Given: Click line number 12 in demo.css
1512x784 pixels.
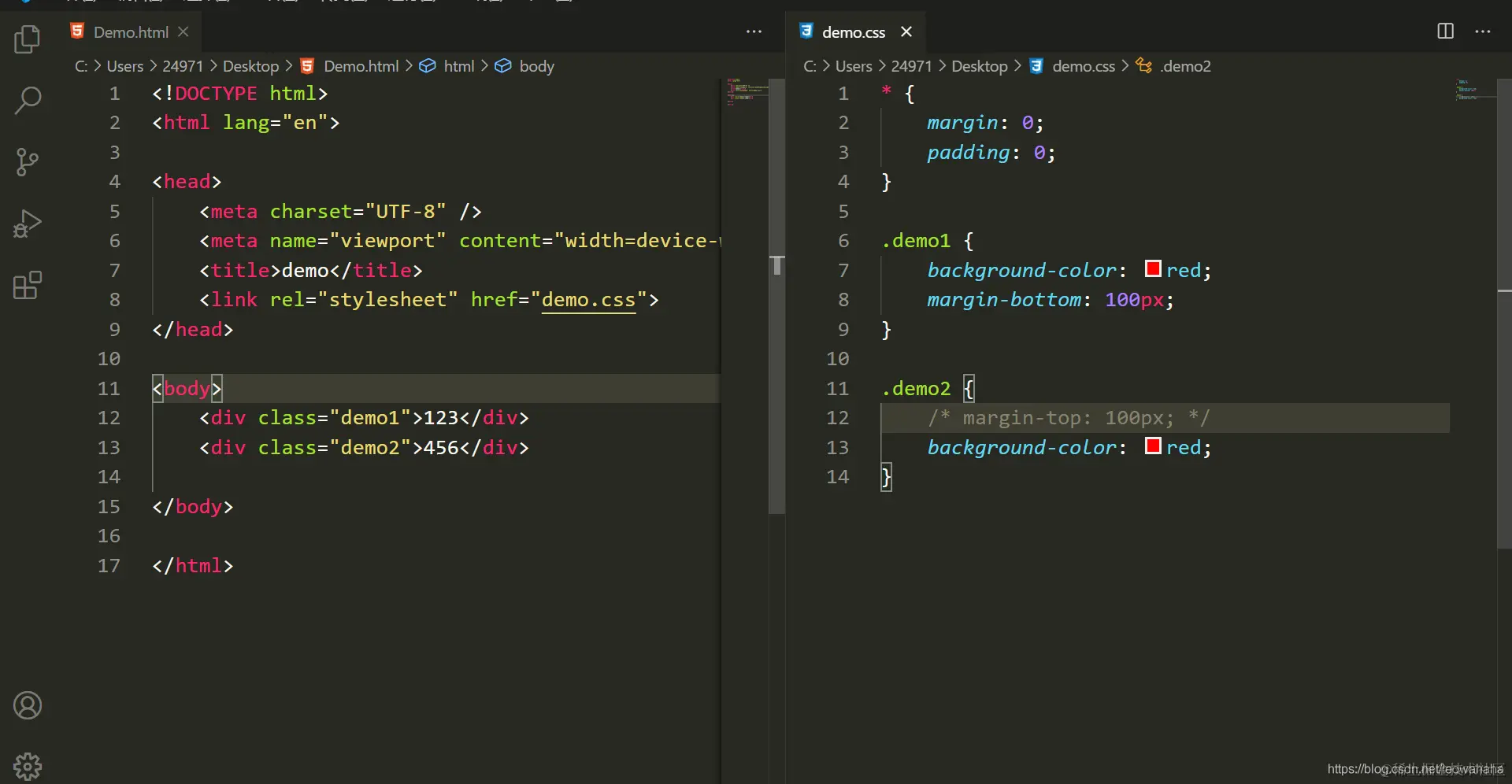Looking at the screenshot, I should coord(837,418).
